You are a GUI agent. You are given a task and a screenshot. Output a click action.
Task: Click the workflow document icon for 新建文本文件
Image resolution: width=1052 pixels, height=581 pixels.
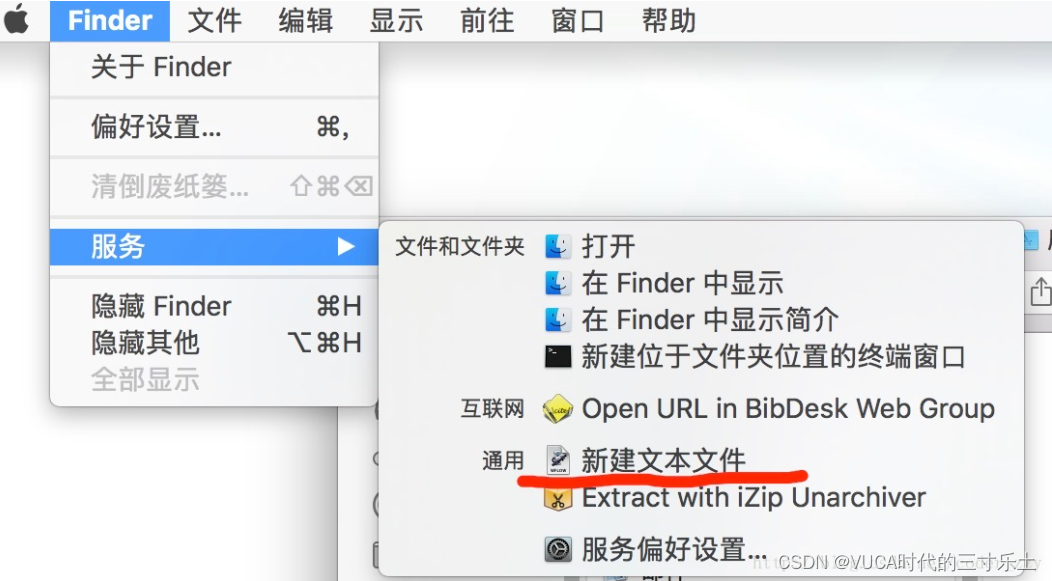pos(558,460)
